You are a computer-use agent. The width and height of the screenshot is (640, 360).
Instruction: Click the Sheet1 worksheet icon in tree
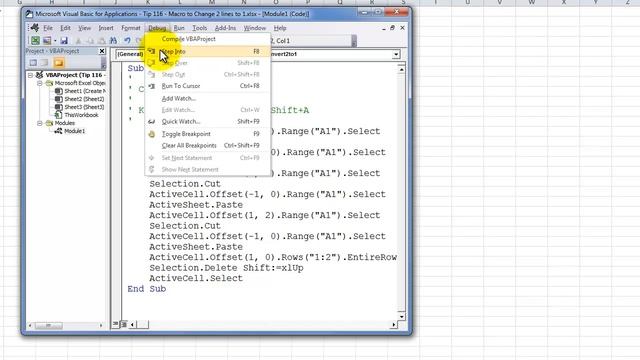[58, 91]
